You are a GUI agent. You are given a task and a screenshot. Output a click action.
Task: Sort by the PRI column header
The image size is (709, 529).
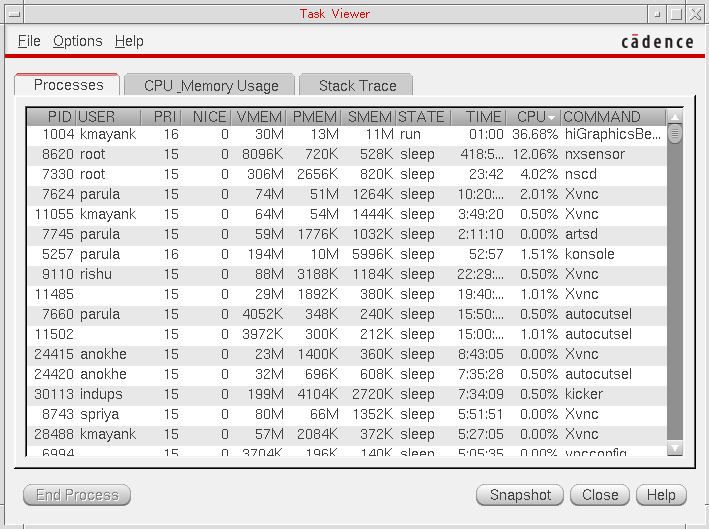click(x=161, y=117)
